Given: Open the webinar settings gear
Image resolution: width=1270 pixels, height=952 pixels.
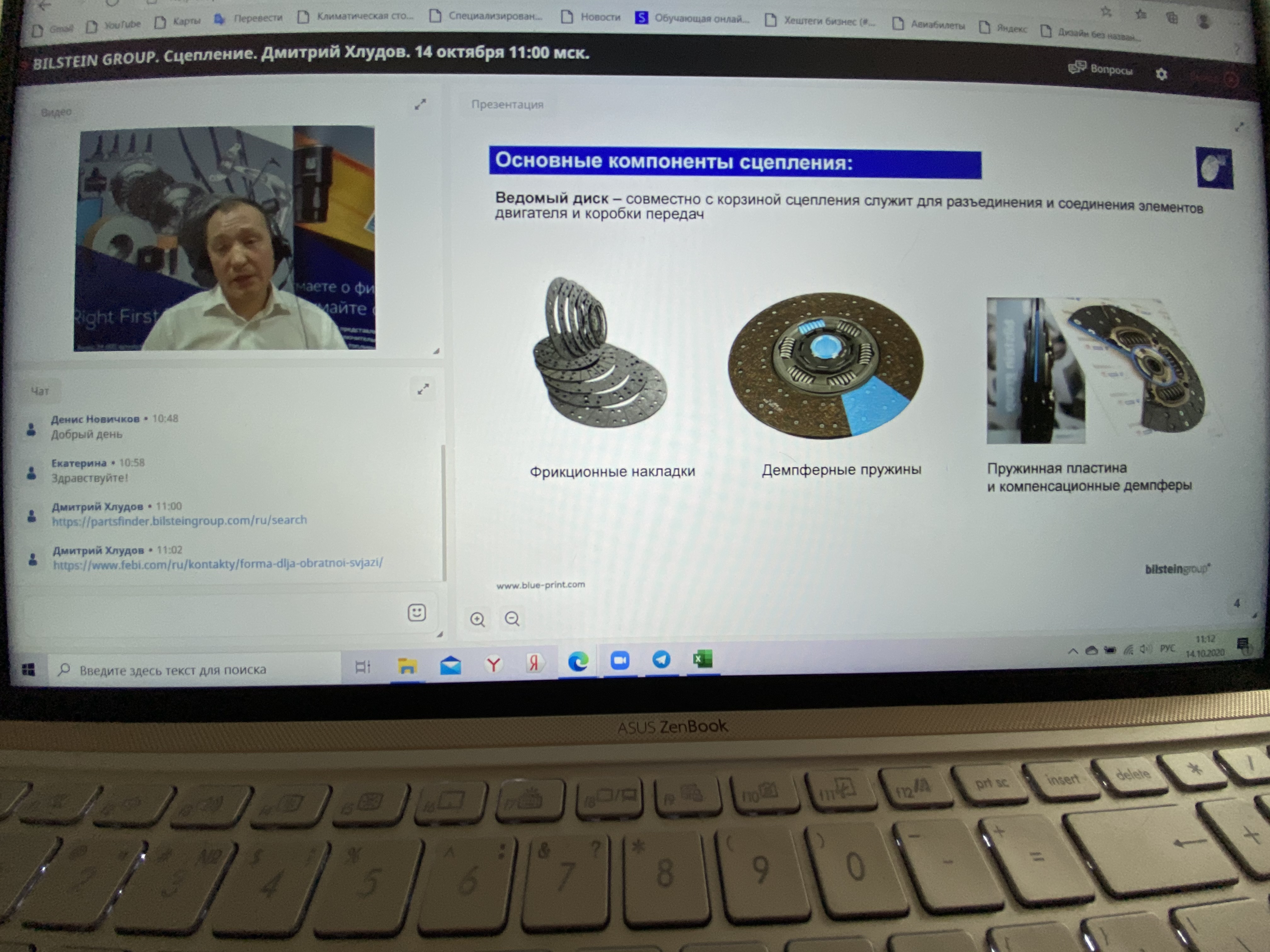Looking at the screenshot, I should pyautogui.click(x=1161, y=74).
